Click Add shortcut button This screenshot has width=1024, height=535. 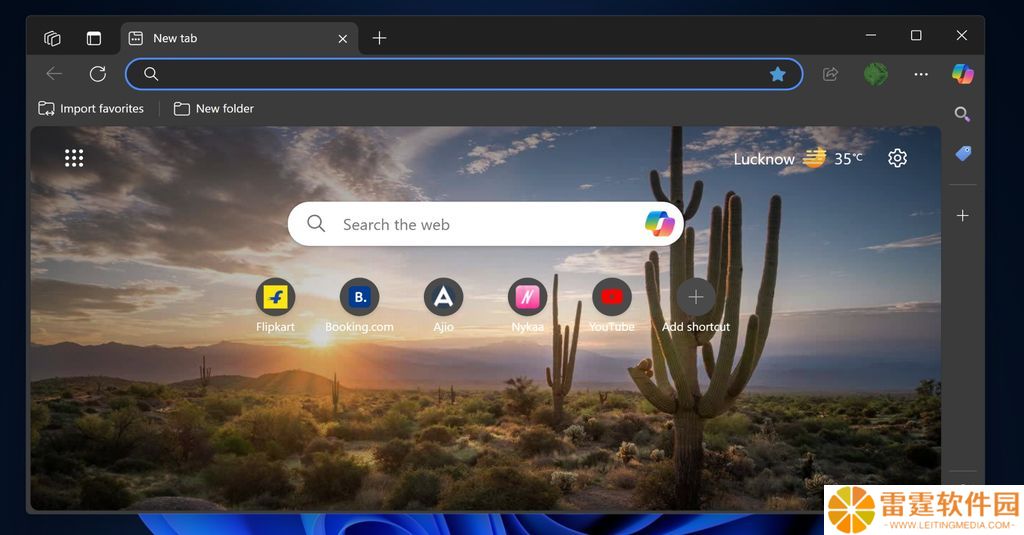pyautogui.click(x=696, y=305)
